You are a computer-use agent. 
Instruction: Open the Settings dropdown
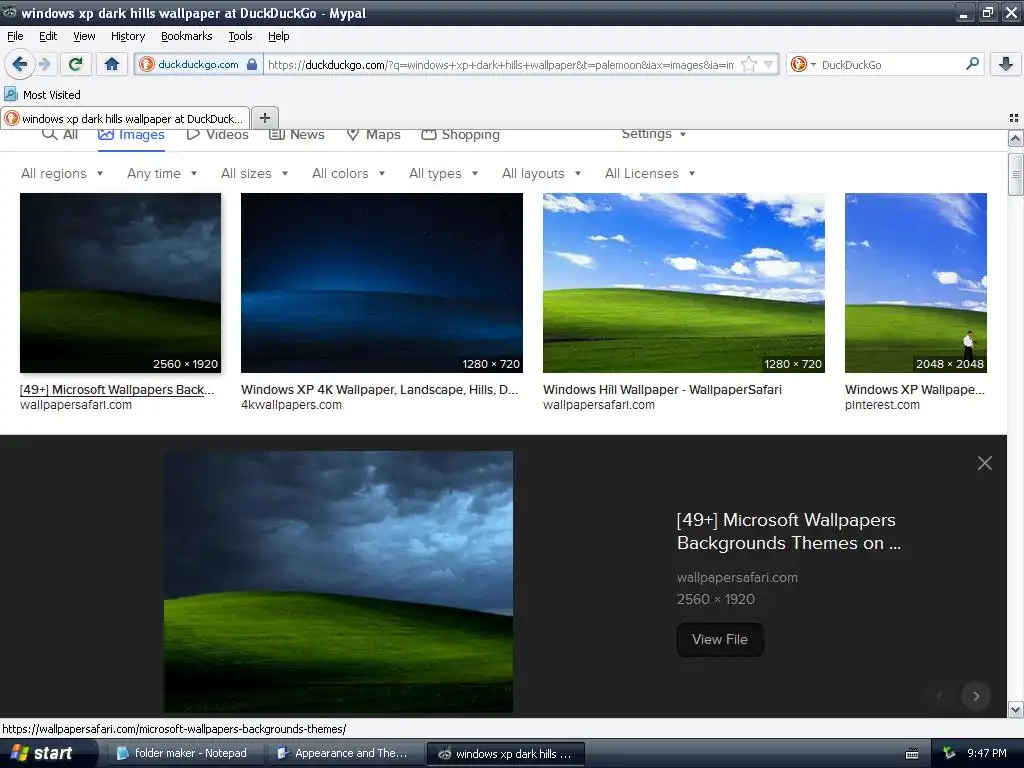[x=654, y=134]
